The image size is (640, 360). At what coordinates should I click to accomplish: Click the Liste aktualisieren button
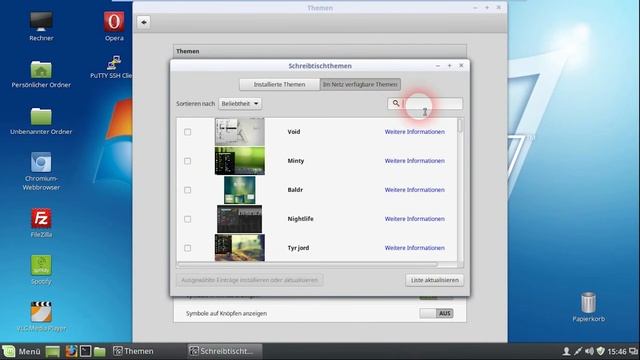pos(434,280)
